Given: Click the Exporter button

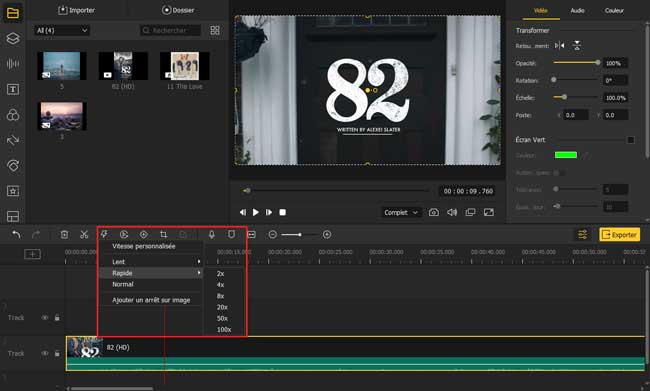Looking at the screenshot, I should click(x=619, y=235).
